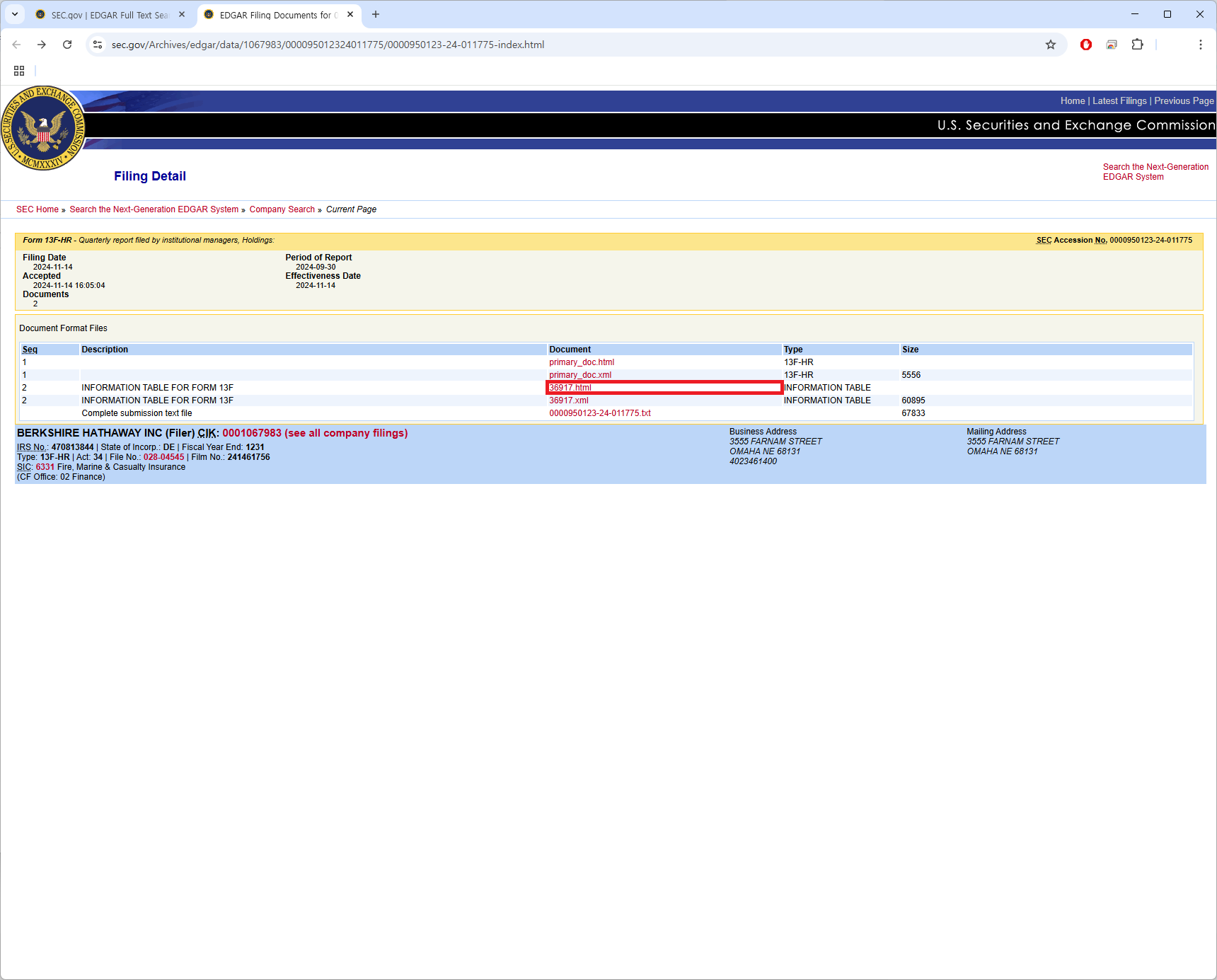Click the browser back arrow
1217x980 pixels.
(16, 45)
